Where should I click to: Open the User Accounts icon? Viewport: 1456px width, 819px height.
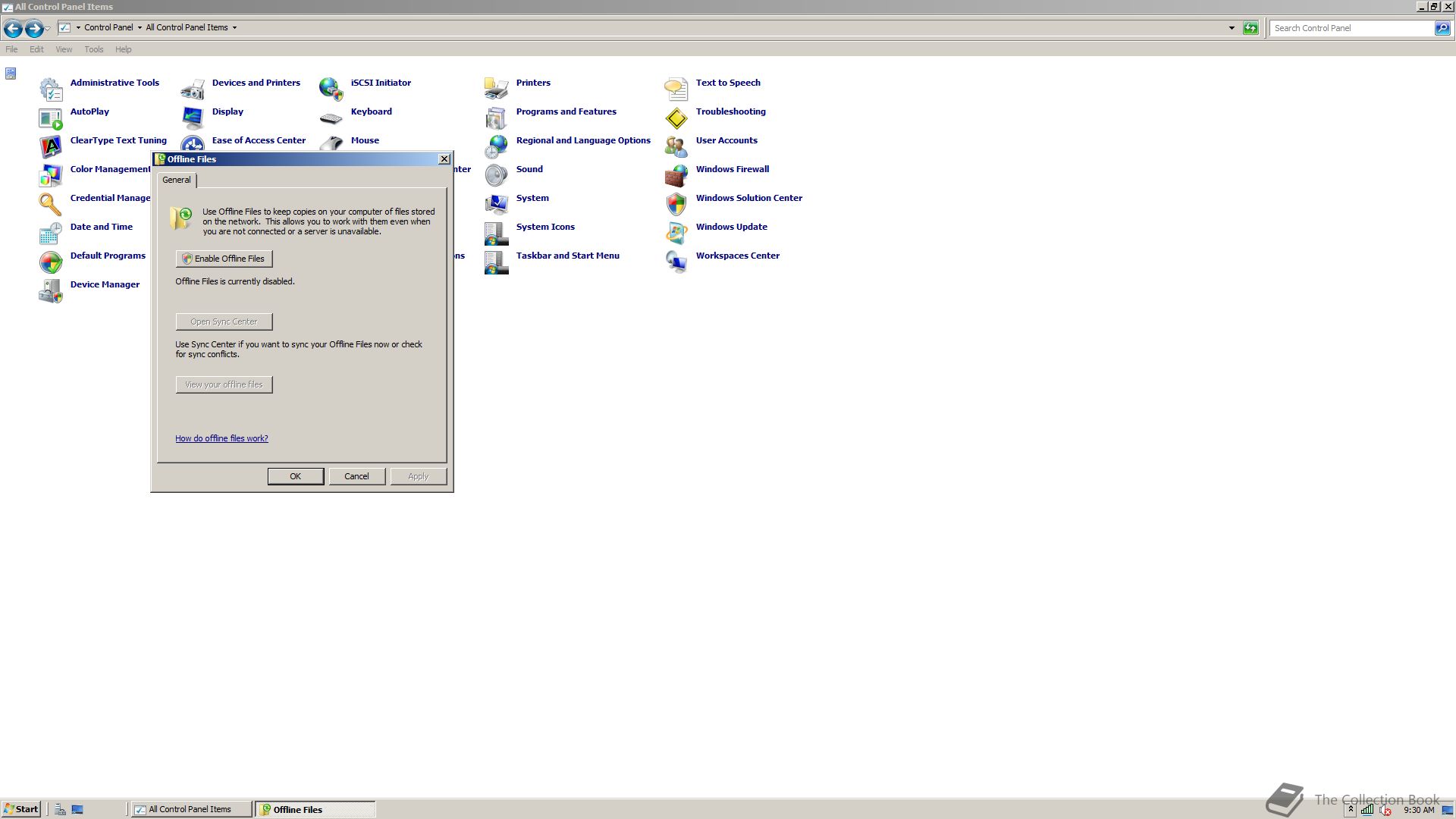coord(676,147)
